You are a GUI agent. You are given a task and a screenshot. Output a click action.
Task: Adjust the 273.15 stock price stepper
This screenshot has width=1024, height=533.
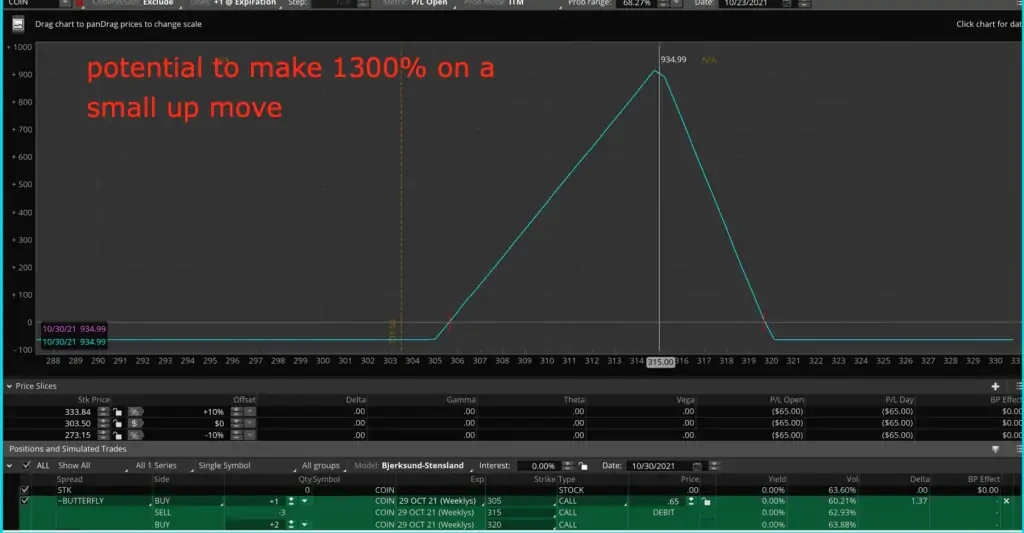coord(103,435)
